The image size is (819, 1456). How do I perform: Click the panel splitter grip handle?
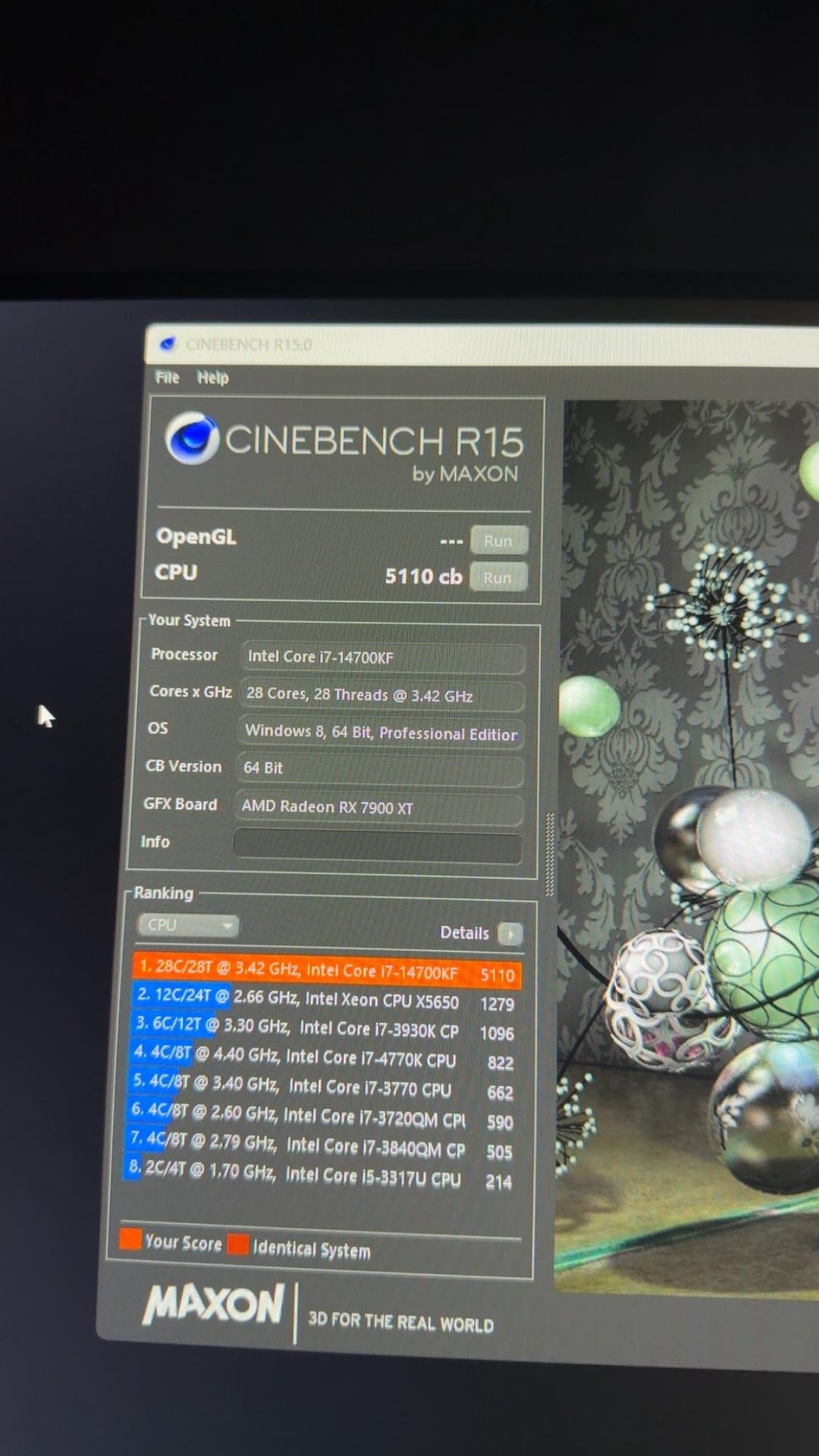[x=550, y=855]
